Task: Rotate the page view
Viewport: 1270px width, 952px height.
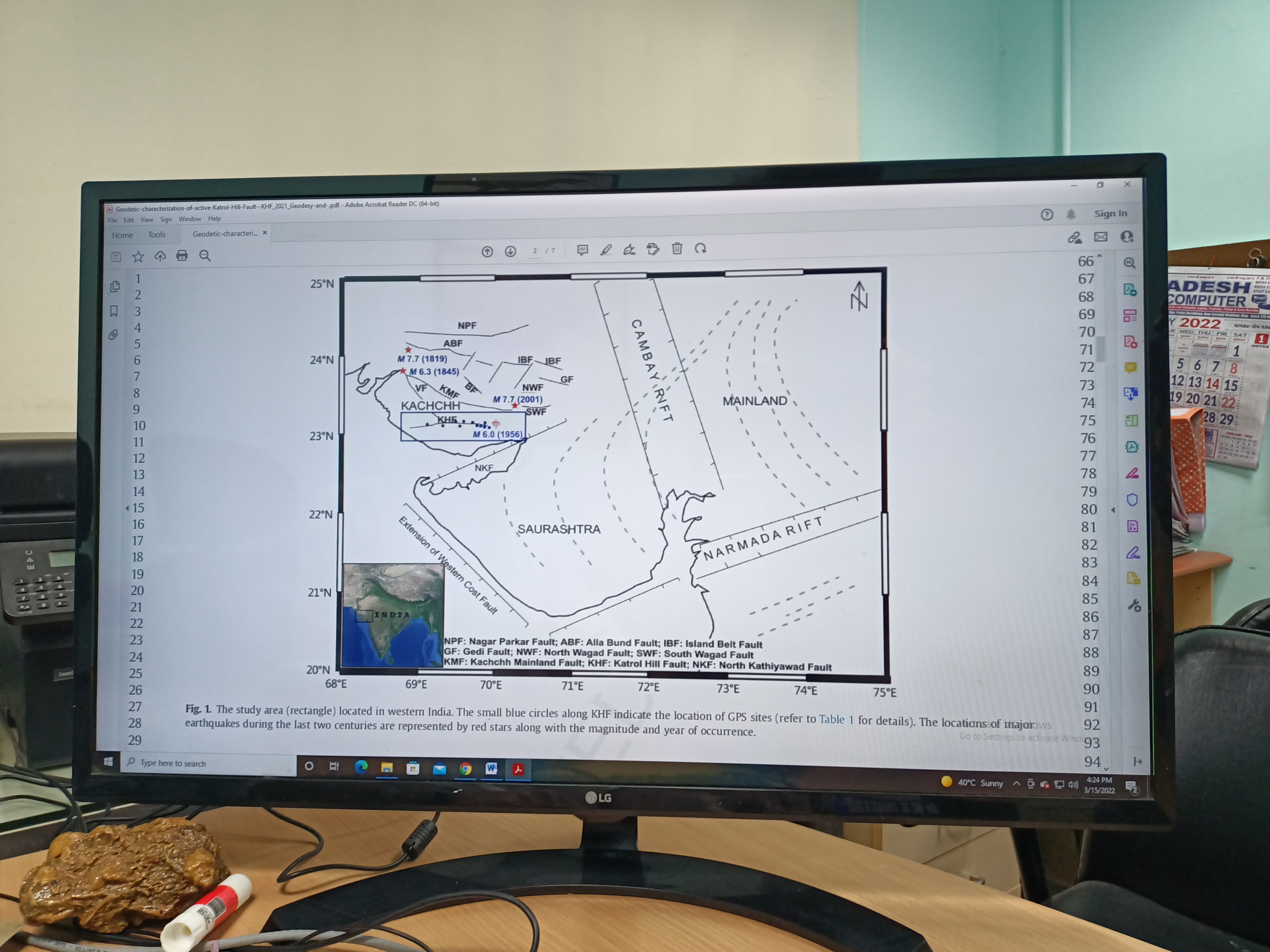Action: pos(700,248)
